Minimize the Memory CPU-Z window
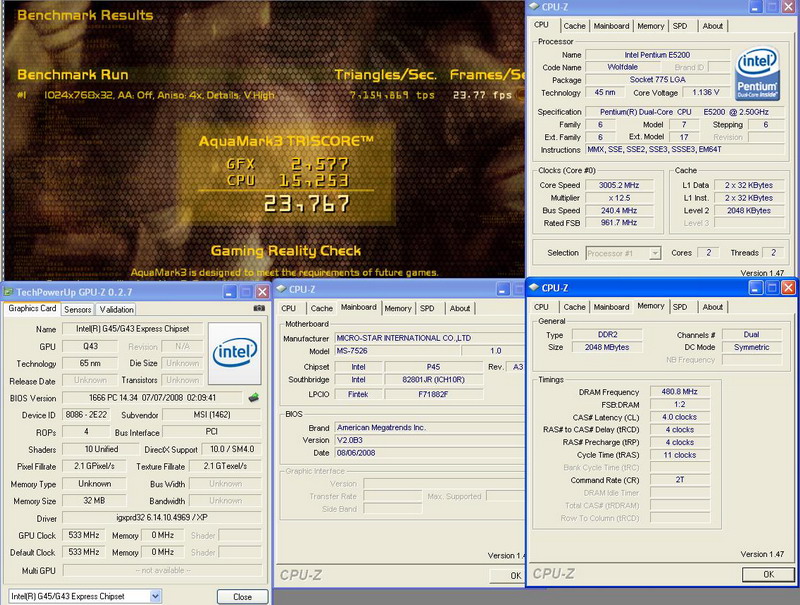 click(x=756, y=288)
